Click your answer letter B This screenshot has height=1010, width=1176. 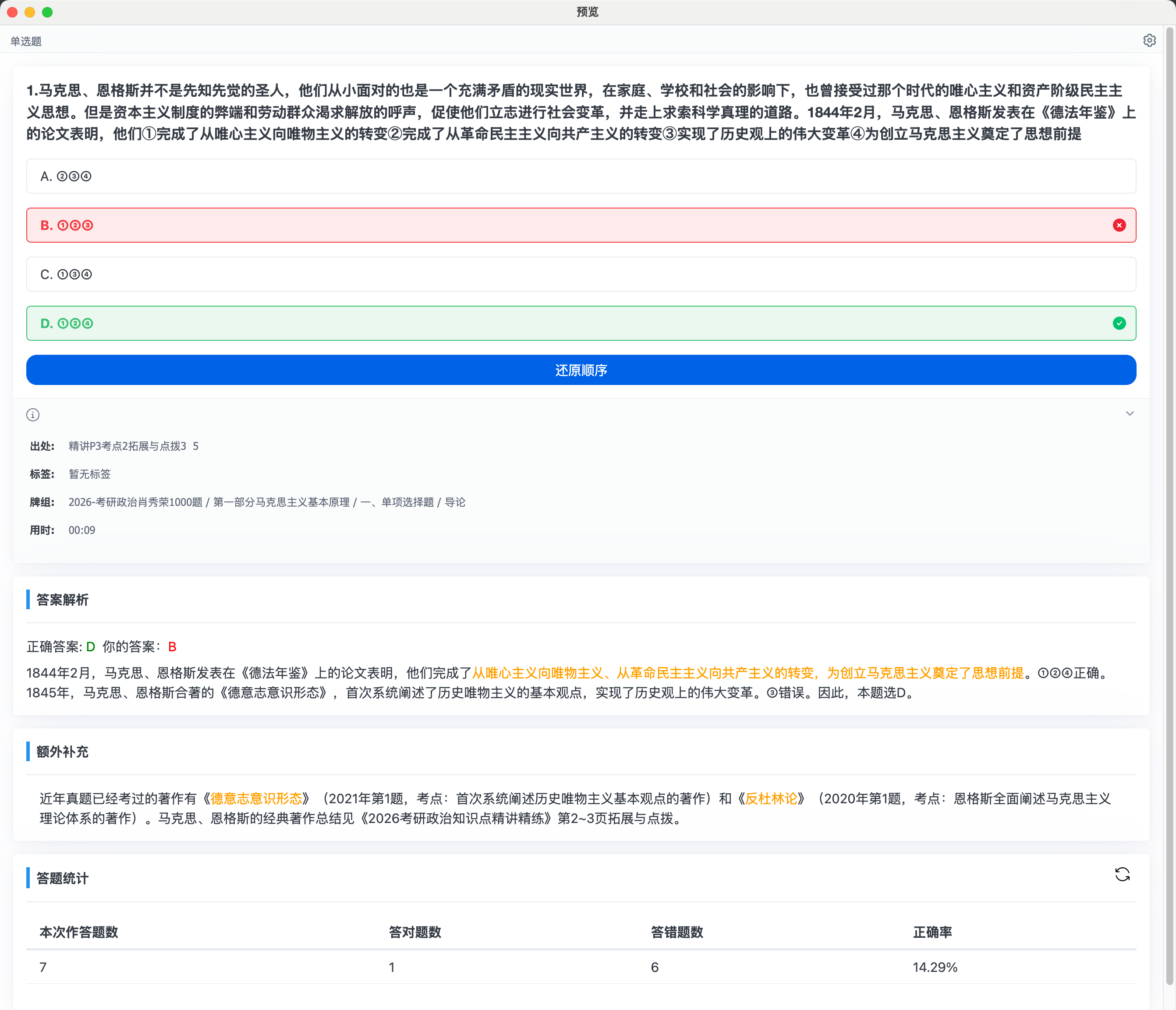[x=173, y=647]
